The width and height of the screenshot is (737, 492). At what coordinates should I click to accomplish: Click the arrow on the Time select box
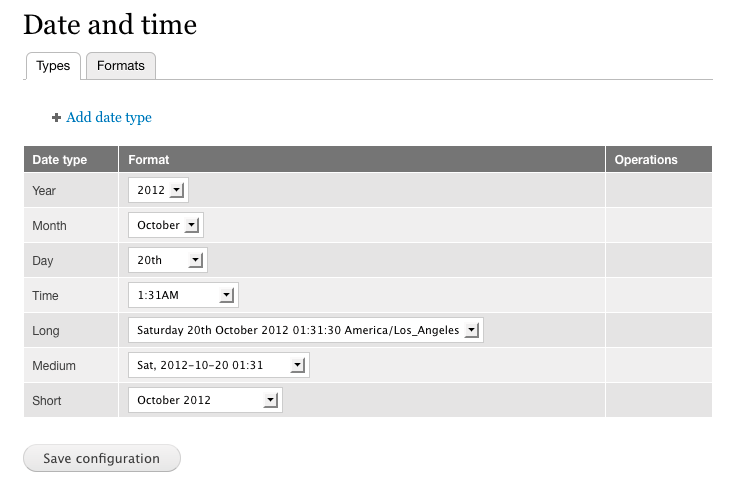(x=227, y=295)
